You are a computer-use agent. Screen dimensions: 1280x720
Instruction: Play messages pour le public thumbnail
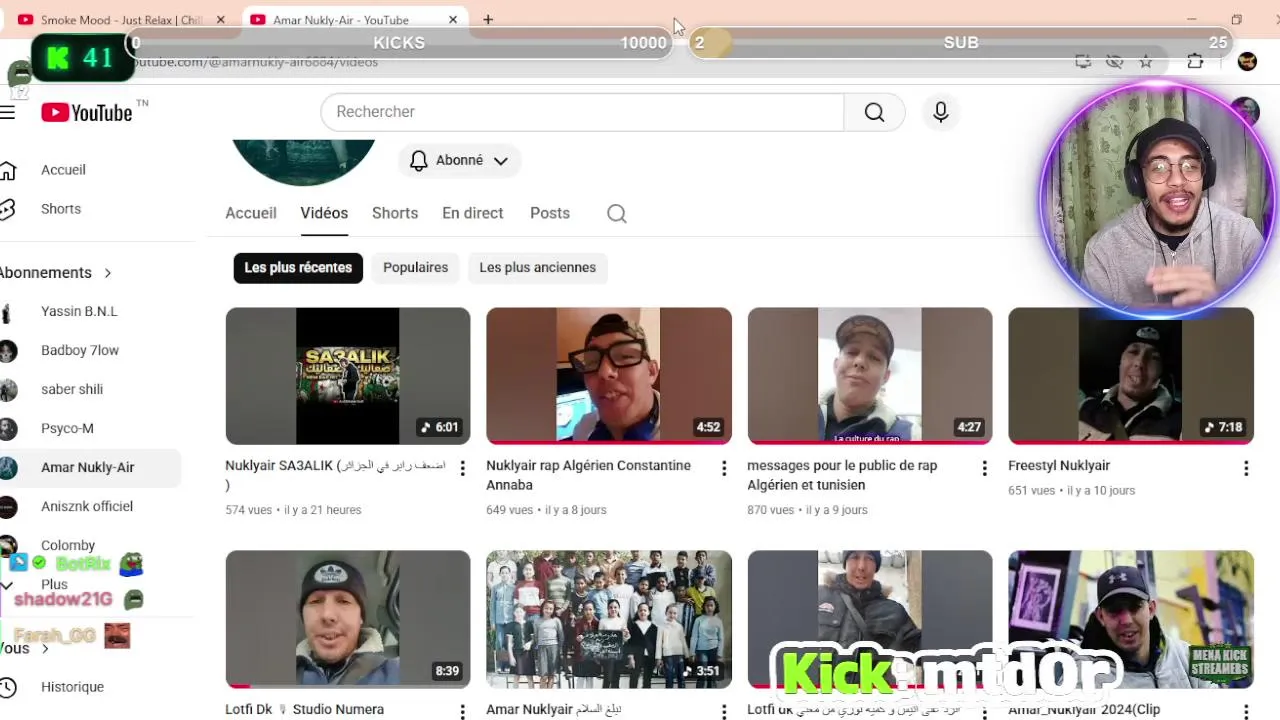(x=869, y=376)
